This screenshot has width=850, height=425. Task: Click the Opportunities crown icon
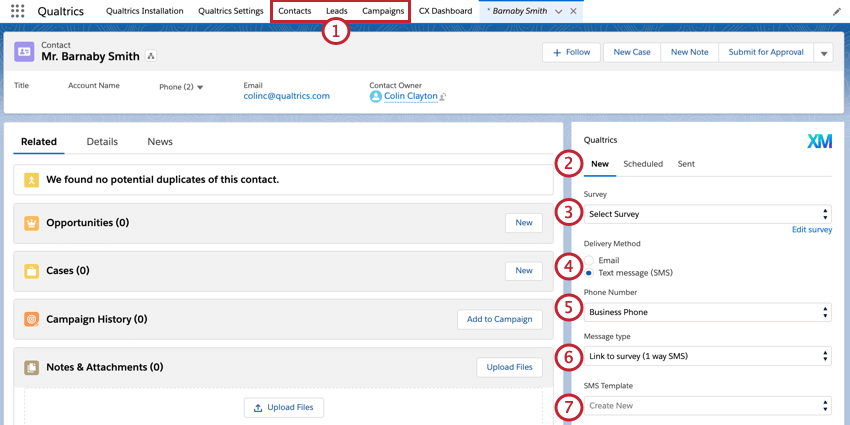[31, 223]
